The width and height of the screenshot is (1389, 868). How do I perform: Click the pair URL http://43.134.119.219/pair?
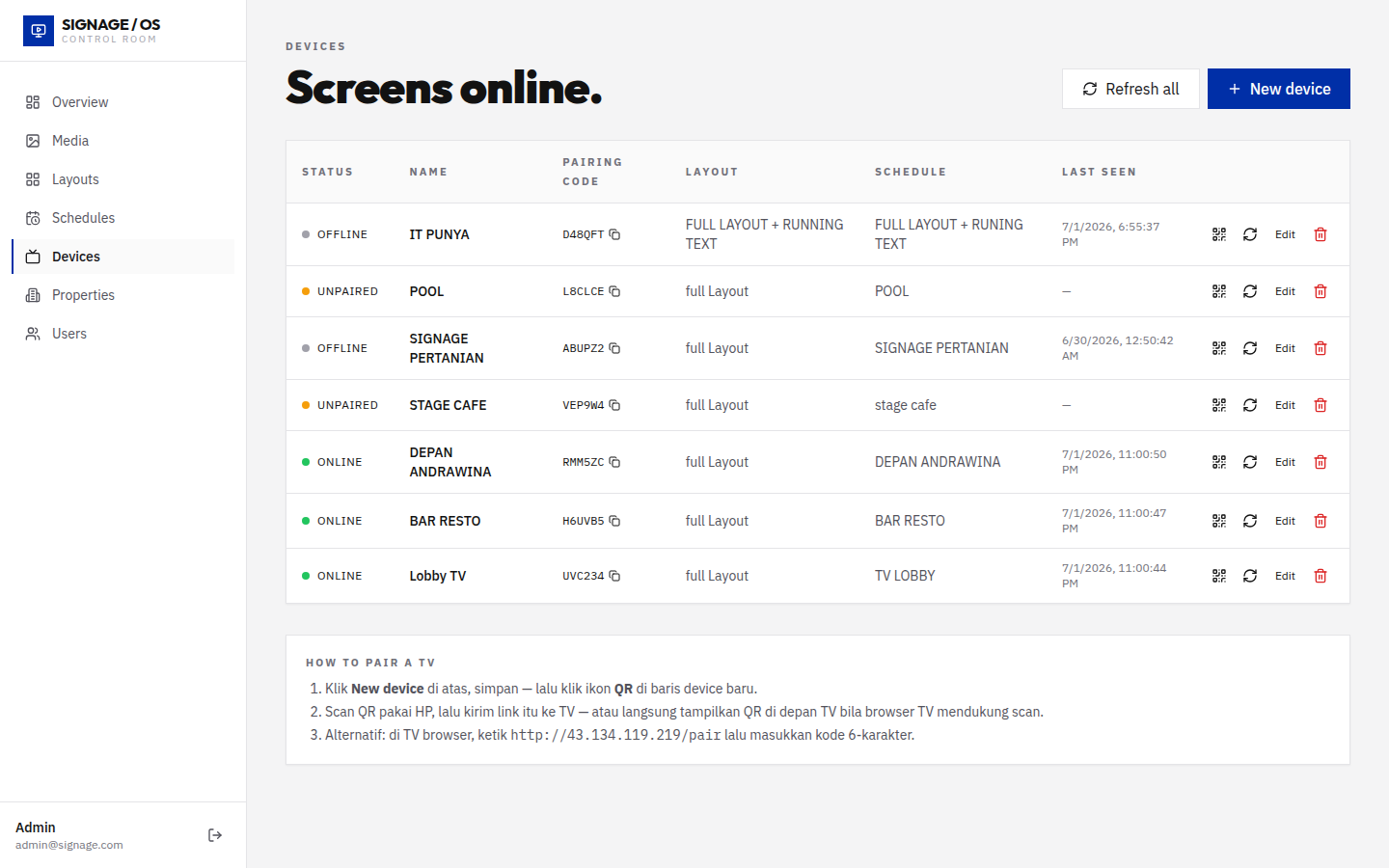click(615, 735)
